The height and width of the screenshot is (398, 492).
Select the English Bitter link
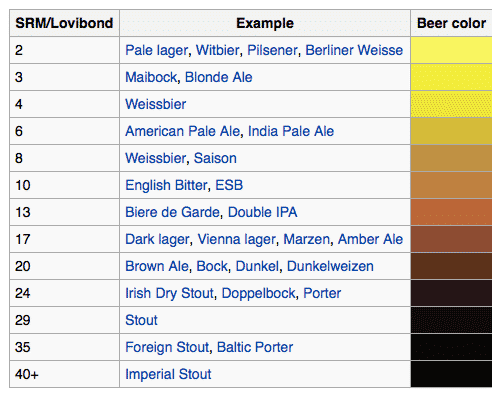pyautogui.click(x=166, y=185)
